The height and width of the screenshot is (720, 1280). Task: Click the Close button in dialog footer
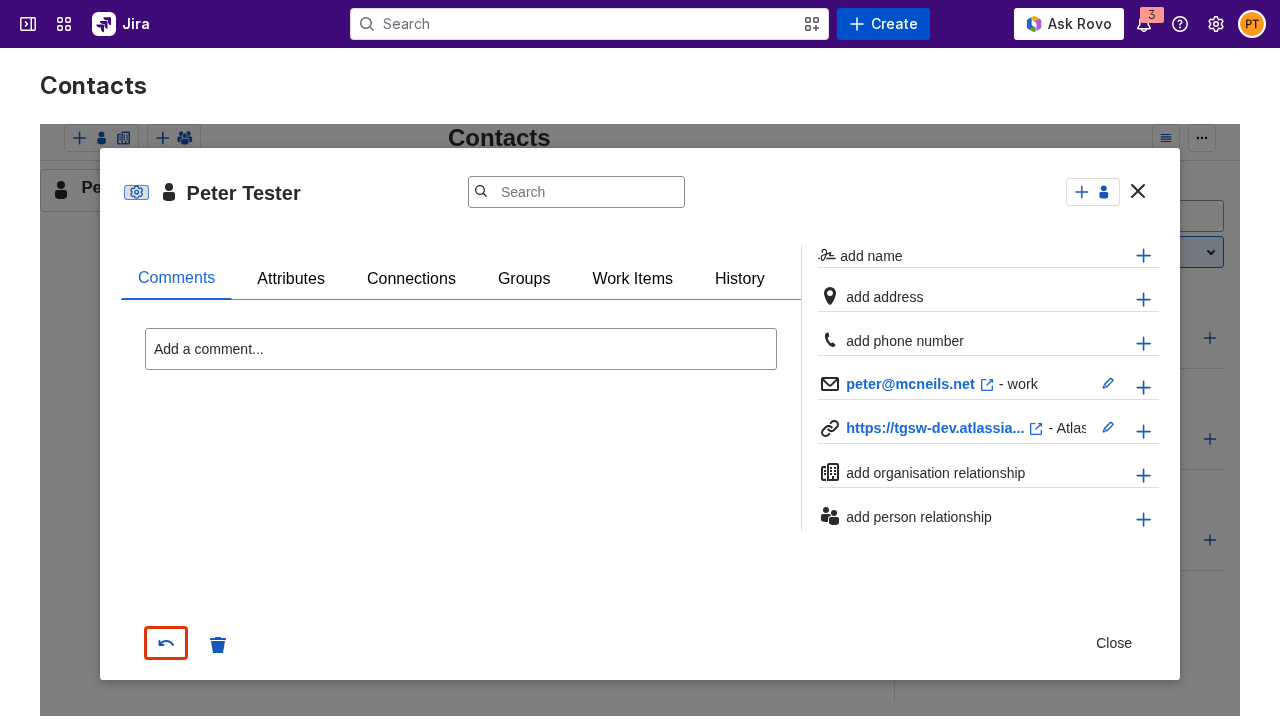pyautogui.click(x=1114, y=643)
